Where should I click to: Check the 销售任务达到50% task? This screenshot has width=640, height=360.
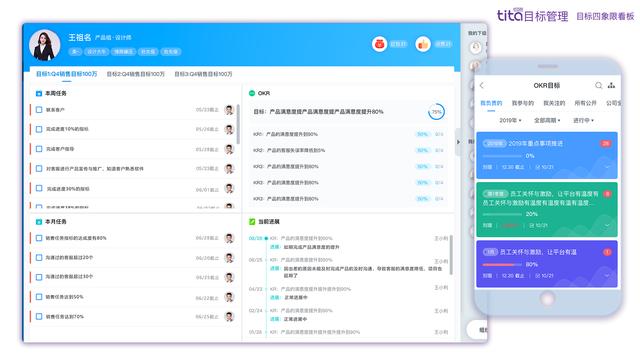pos(39,297)
